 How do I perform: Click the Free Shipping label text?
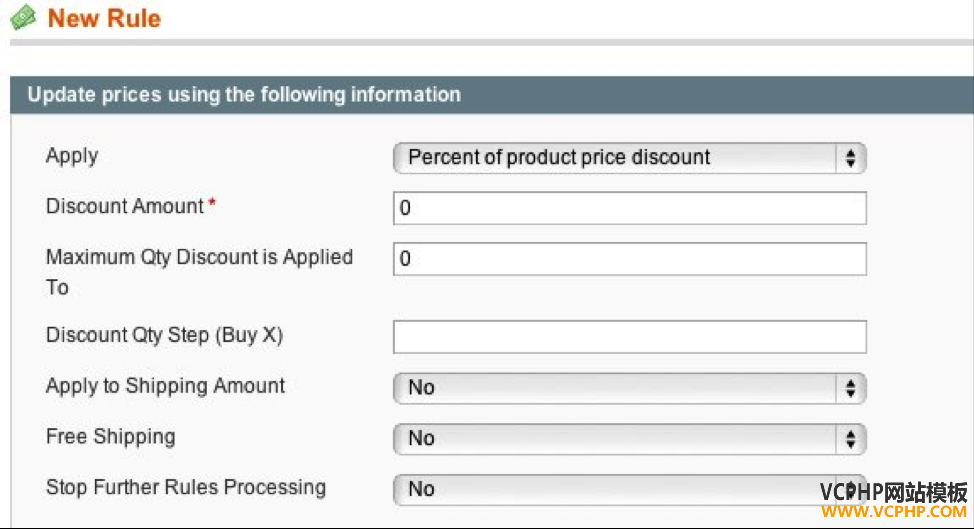[111, 437]
